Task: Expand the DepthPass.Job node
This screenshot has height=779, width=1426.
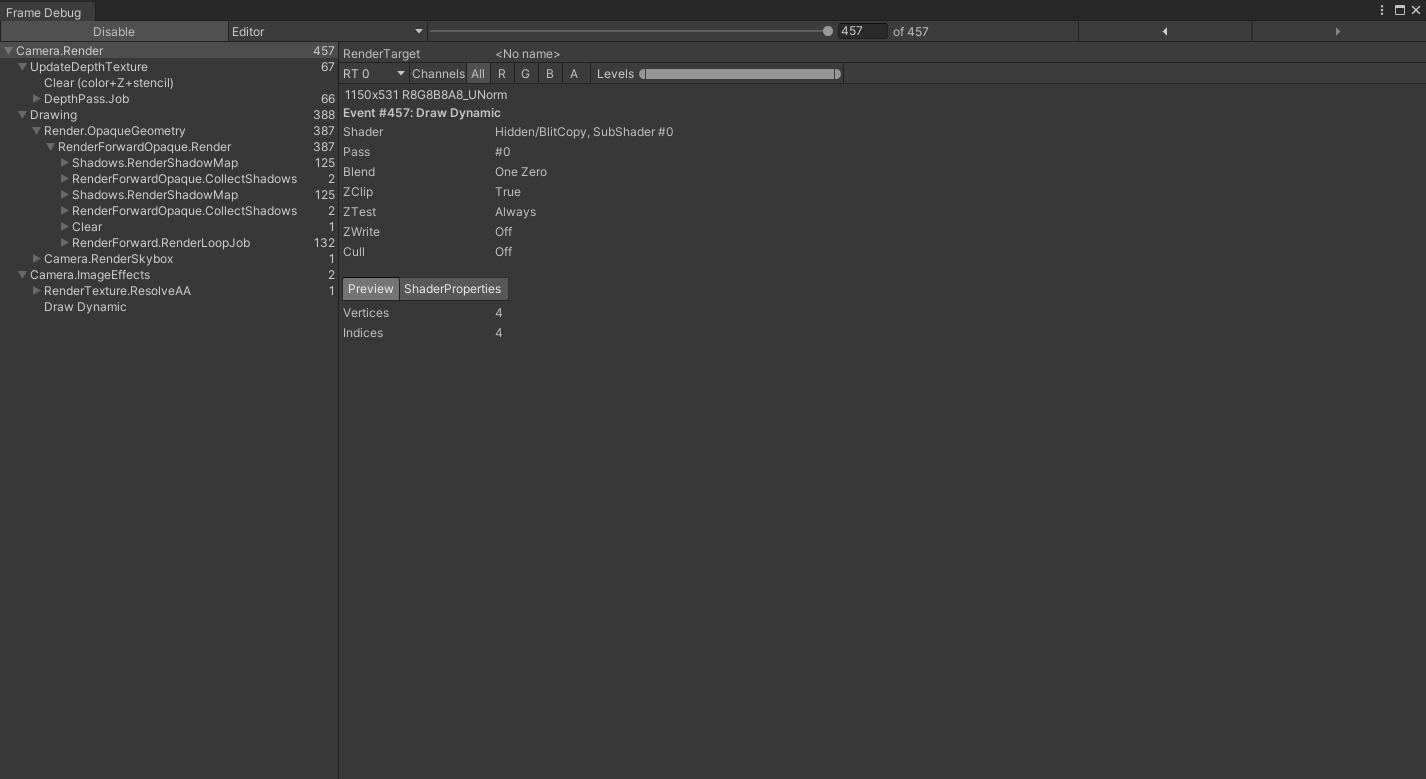Action: tap(36, 99)
